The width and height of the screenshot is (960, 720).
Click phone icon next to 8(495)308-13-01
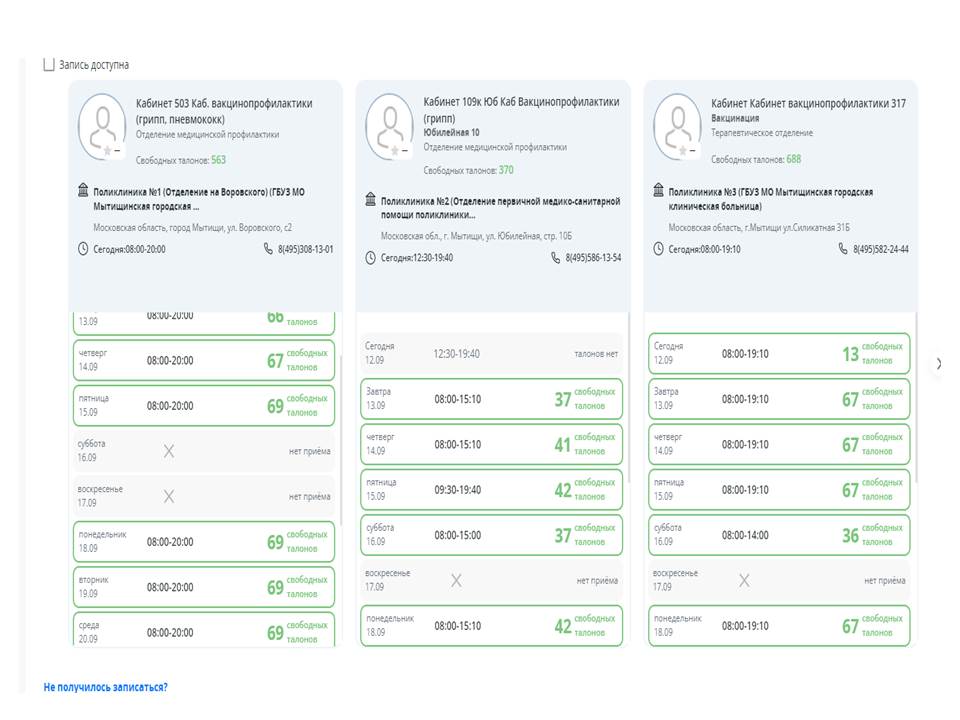pyautogui.click(x=268, y=248)
